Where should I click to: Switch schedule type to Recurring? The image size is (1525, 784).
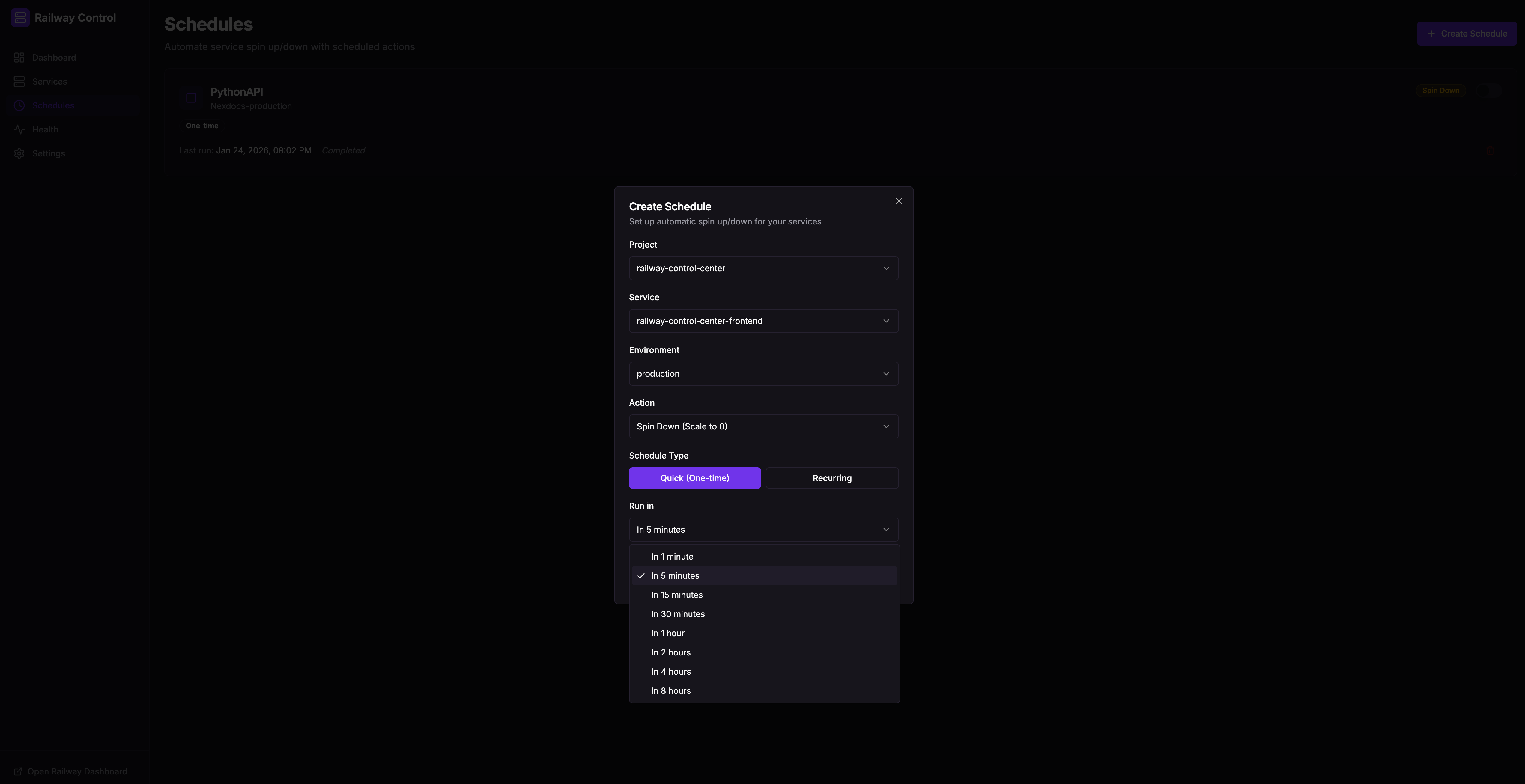pos(832,478)
